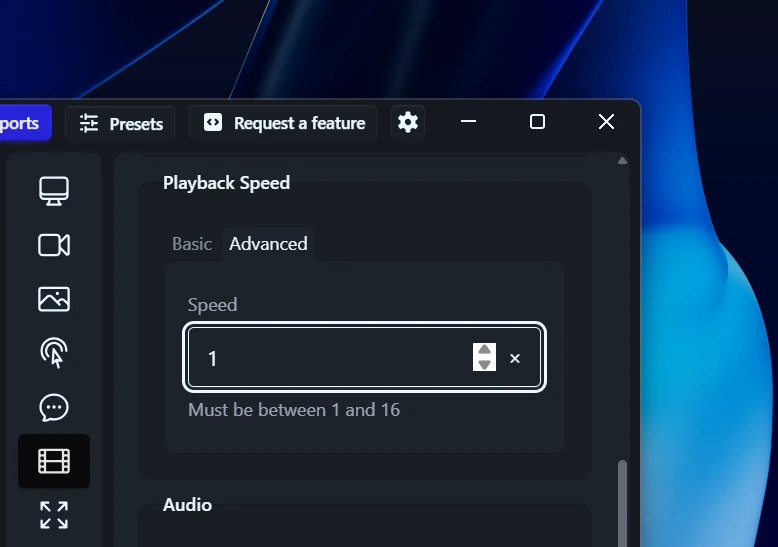Click the scrollbar up arrow
Image resolution: width=778 pixels, height=547 pixels.
point(622,161)
